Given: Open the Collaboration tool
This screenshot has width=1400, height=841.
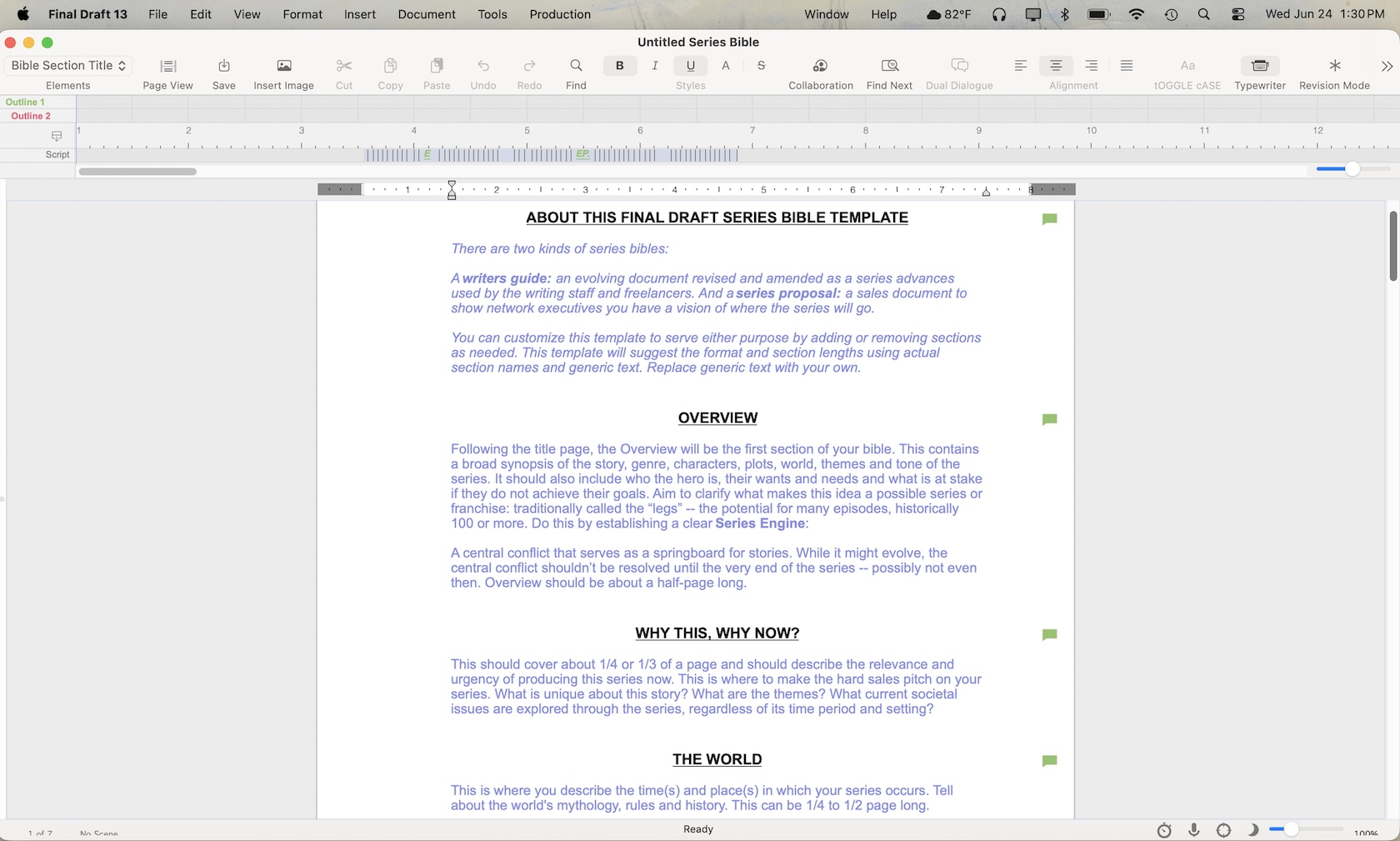Looking at the screenshot, I should (821, 73).
